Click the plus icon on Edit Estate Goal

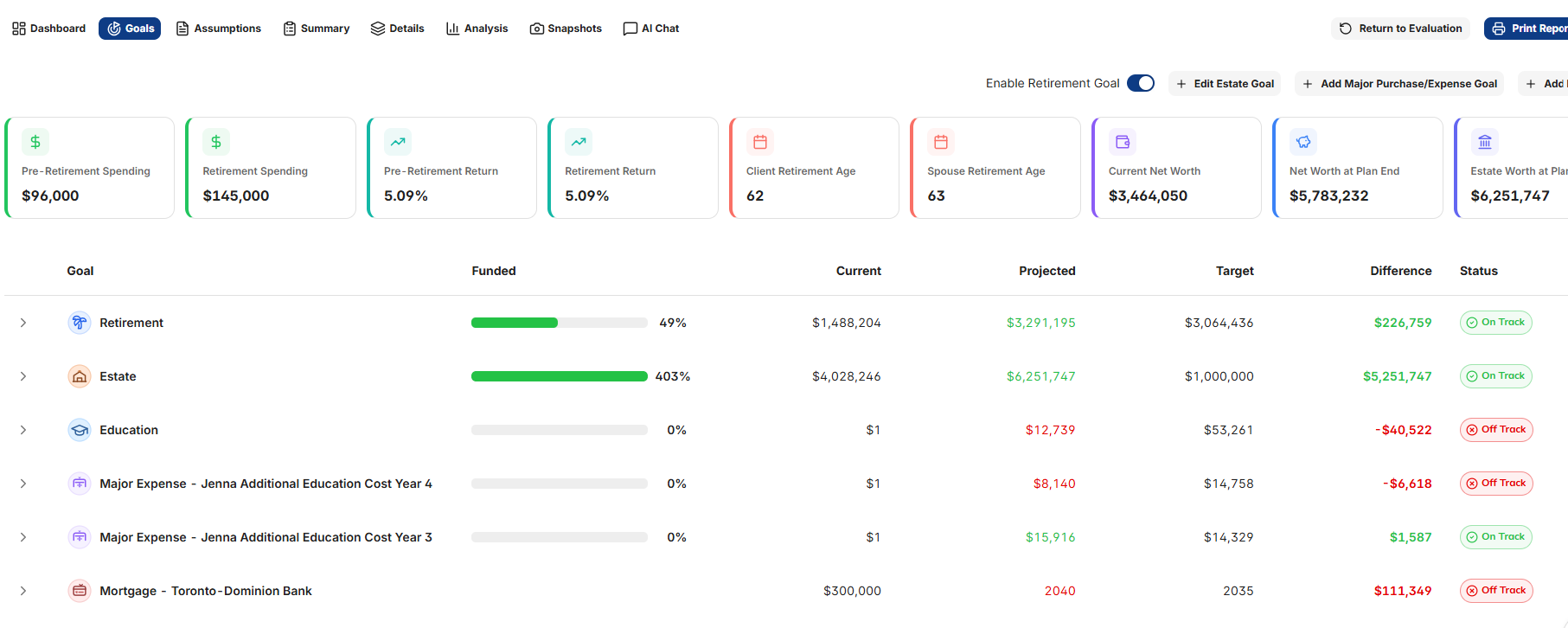pos(1181,84)
